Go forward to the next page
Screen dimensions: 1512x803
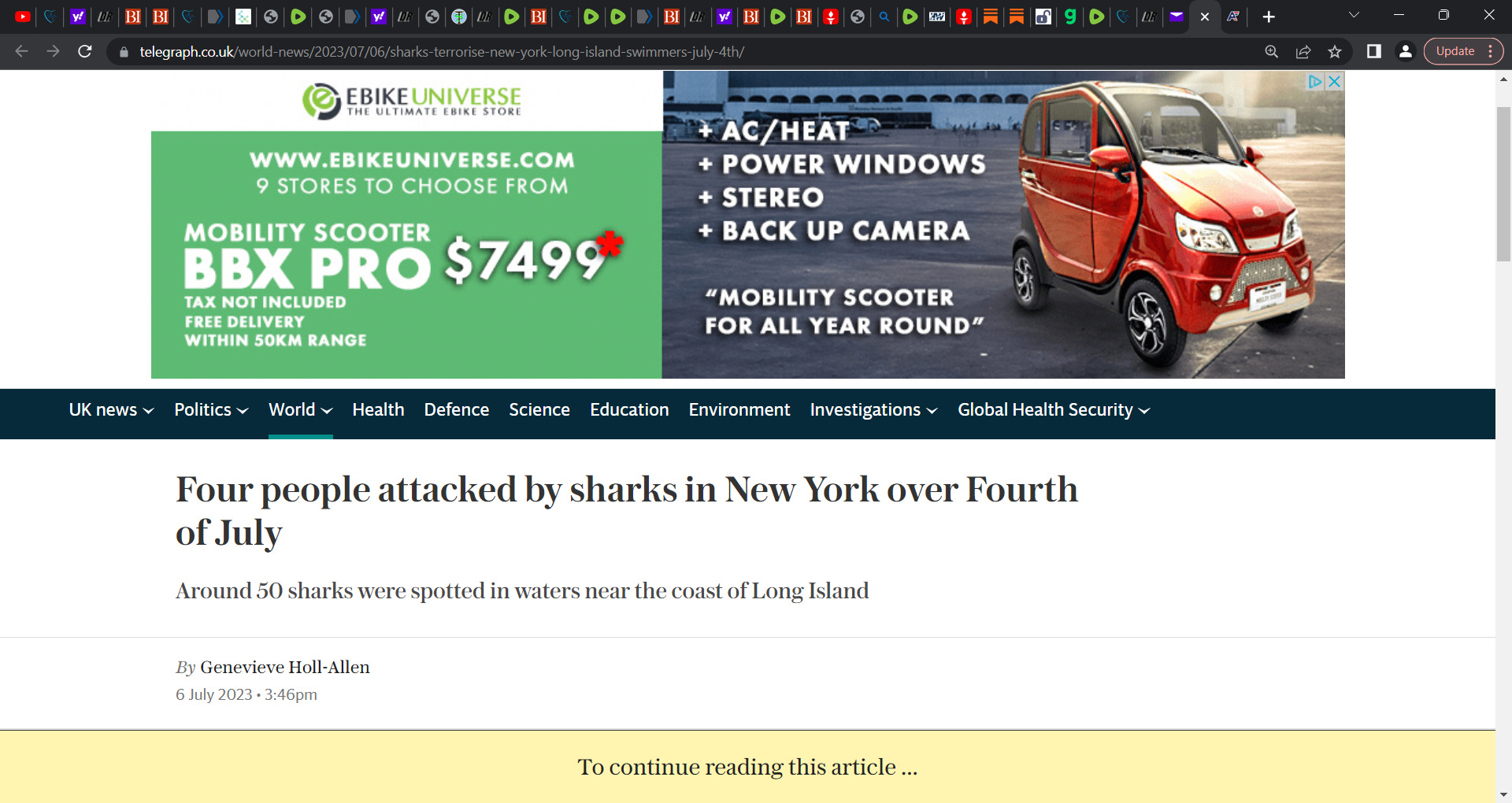pos(54,51)
